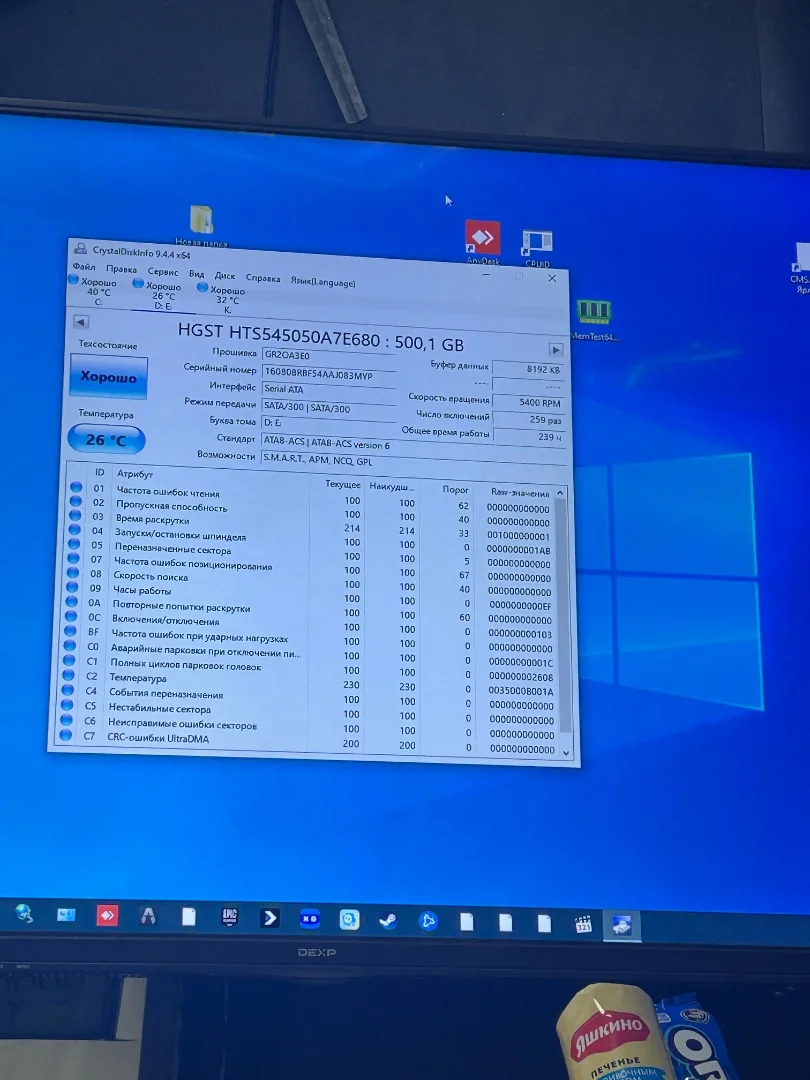
Task: Click the 259 раз power-on count field
Action: click(x=529, y=419)
